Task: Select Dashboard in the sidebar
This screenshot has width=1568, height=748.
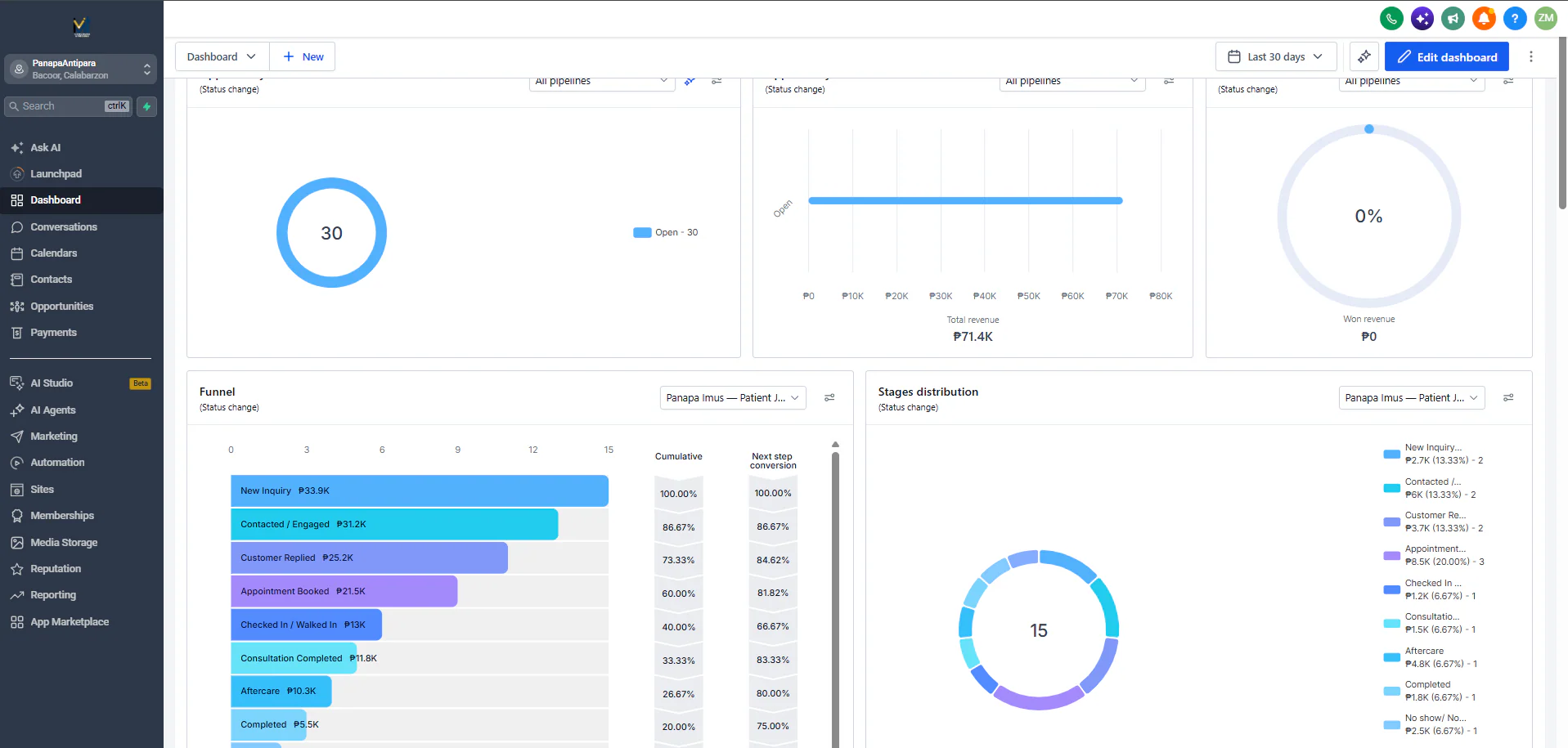Action: point(82,200)
